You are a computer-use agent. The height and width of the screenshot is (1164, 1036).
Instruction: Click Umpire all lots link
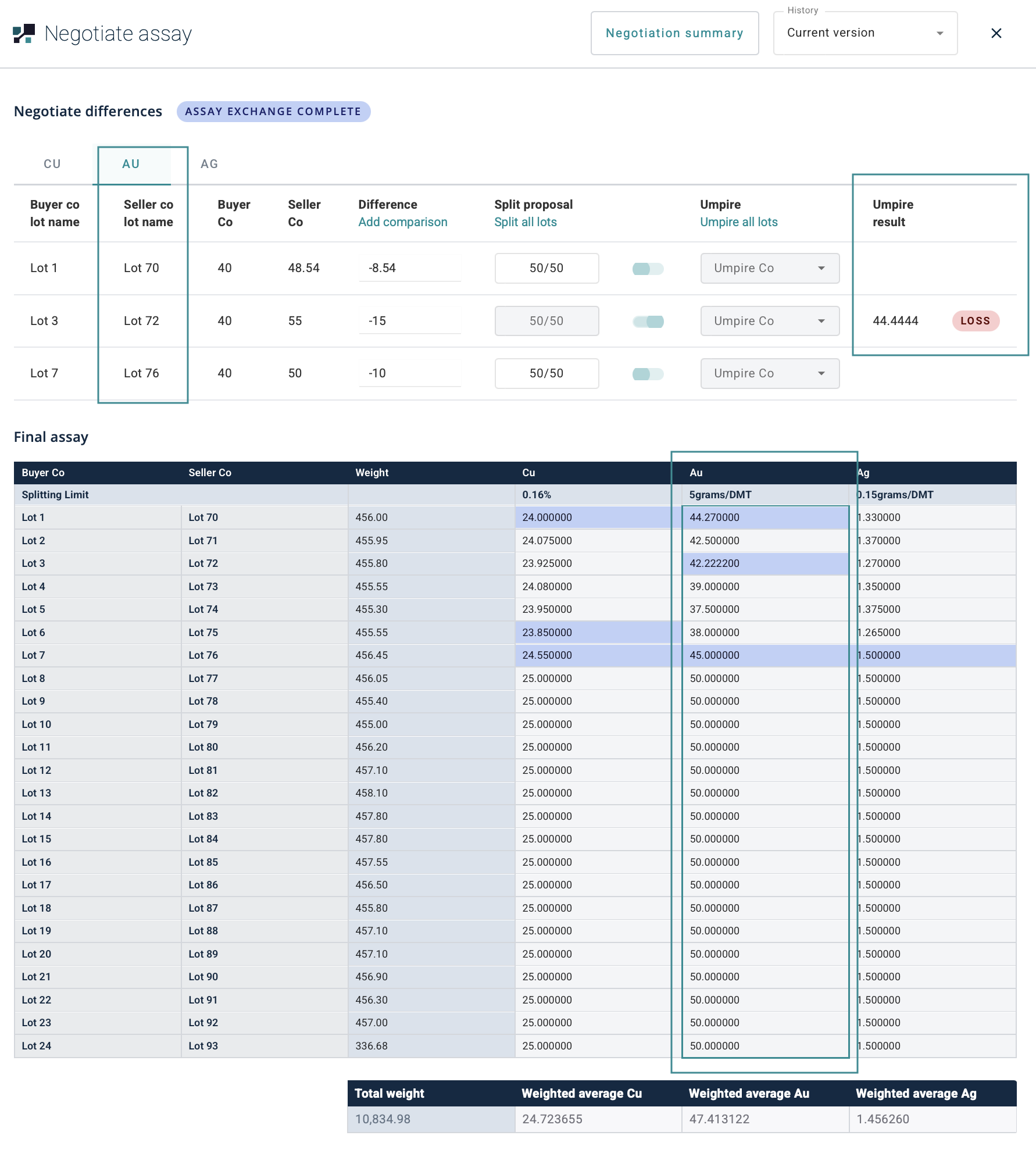pyautogui.click(x=738, y=222)
